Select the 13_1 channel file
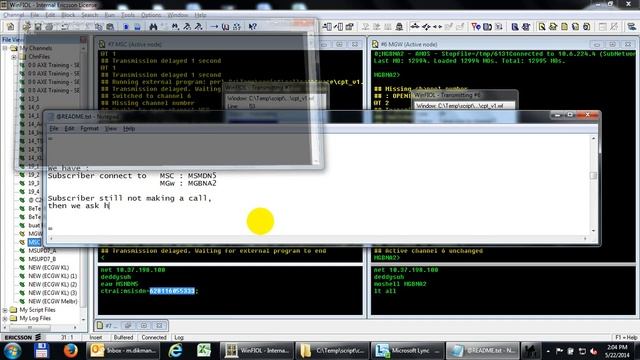Viewport: 640px width, 360px height. point(33,99)
